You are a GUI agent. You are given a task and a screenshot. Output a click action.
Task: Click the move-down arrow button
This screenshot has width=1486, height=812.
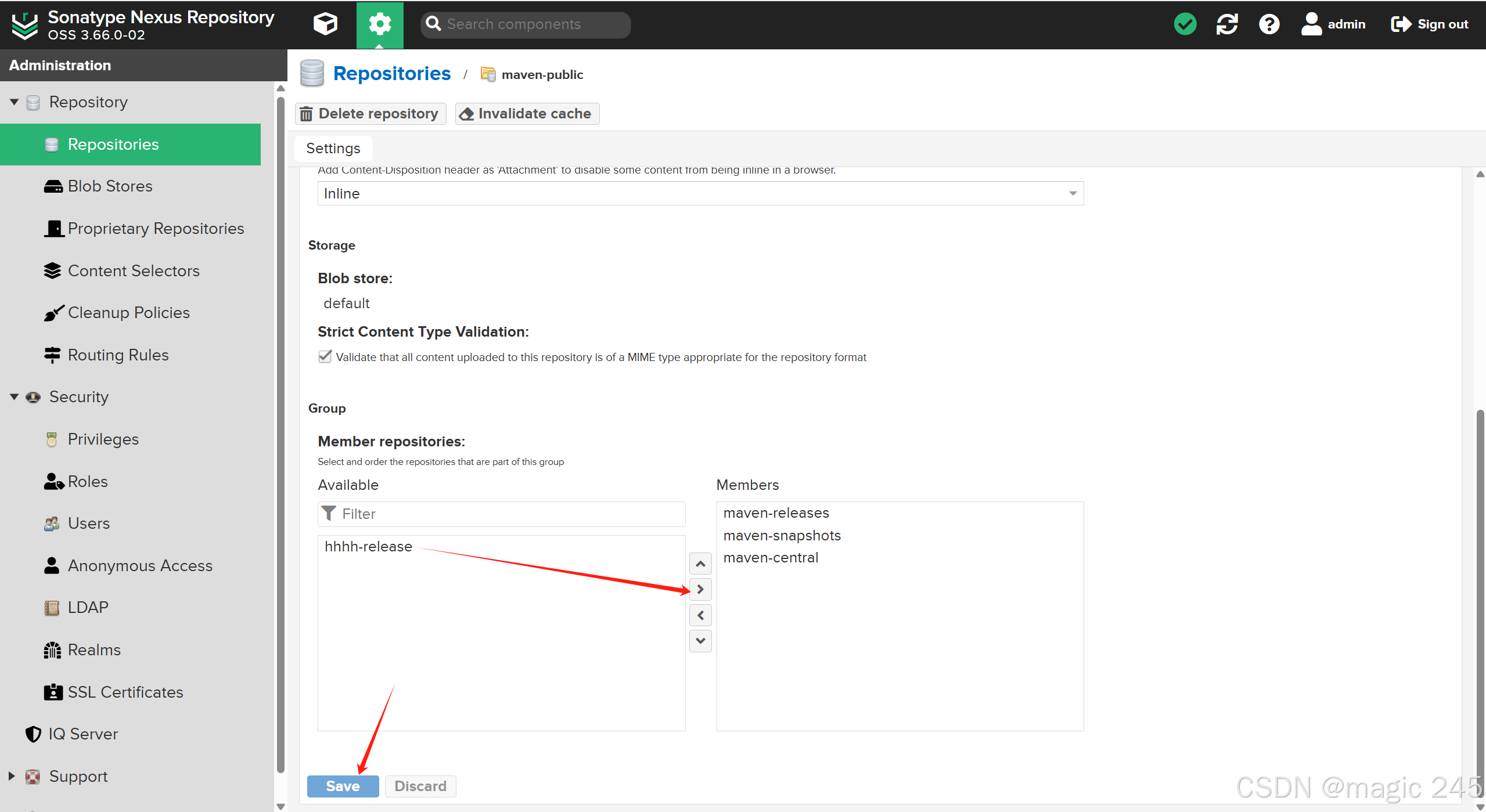tap(700, 641)
